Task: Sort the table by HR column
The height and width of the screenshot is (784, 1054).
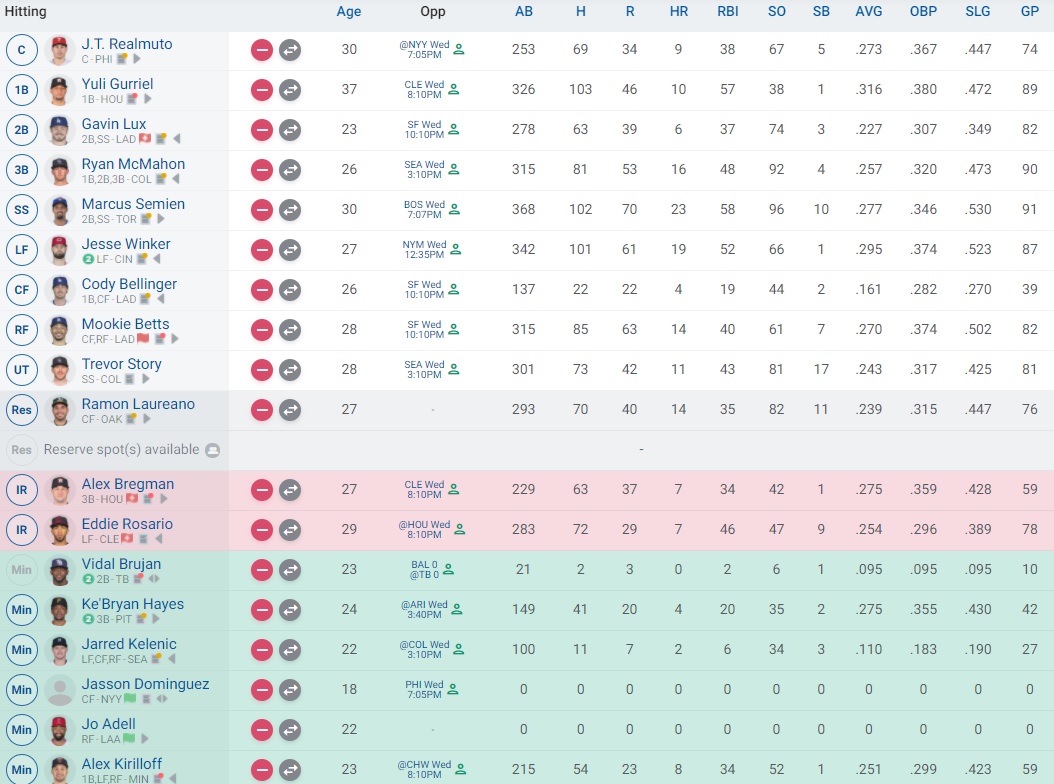Action: click(x=678, y=12)
